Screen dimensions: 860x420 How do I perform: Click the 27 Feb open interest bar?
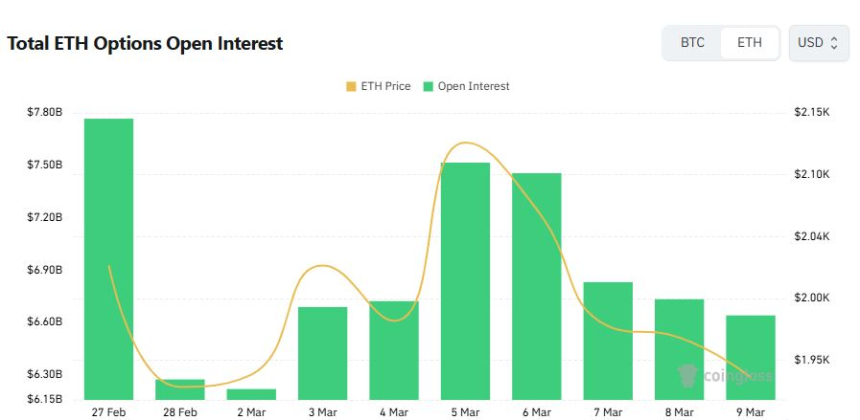[x=109, y=258]
